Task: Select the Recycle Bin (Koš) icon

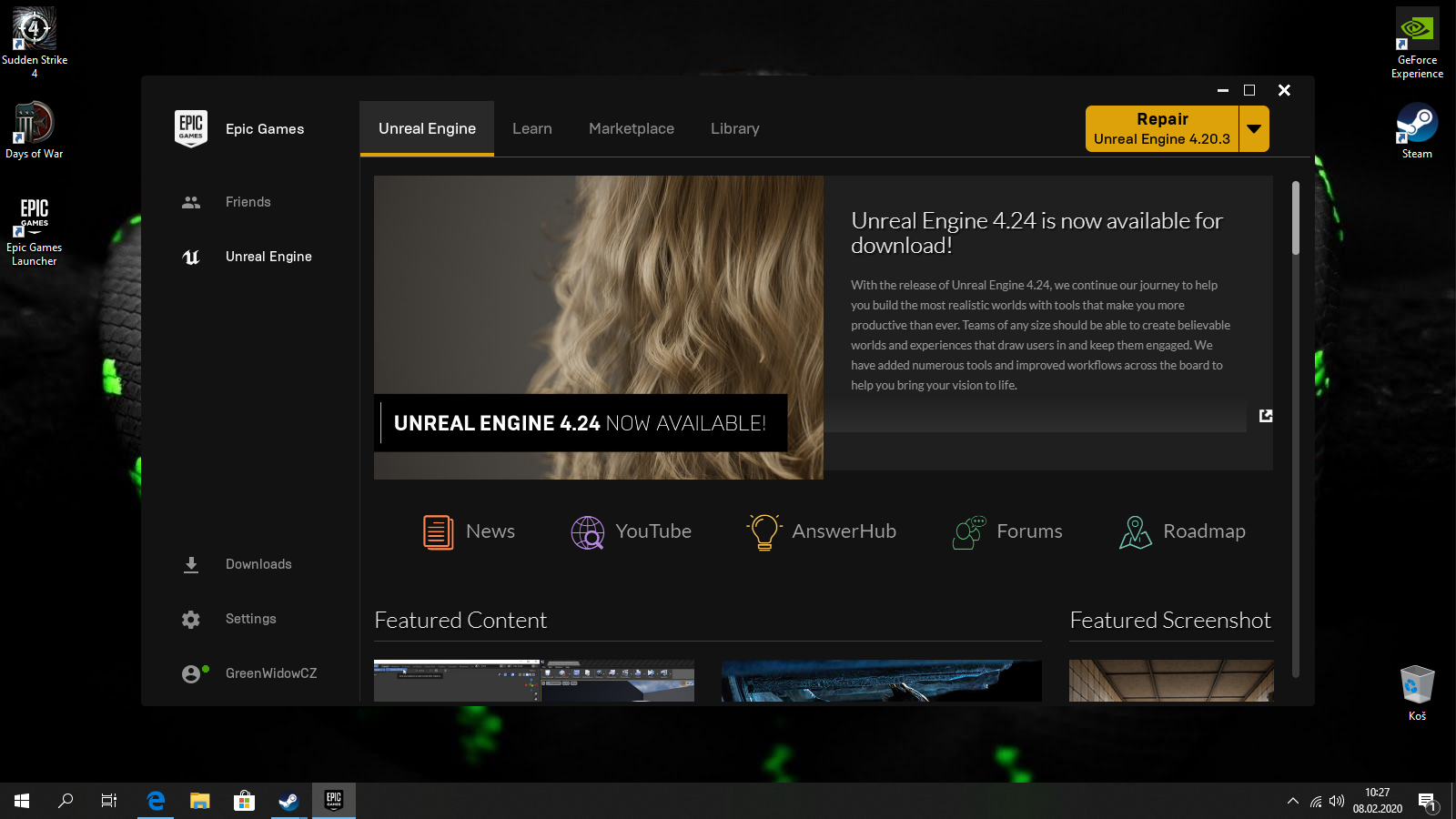Action: click(1417, 693)
